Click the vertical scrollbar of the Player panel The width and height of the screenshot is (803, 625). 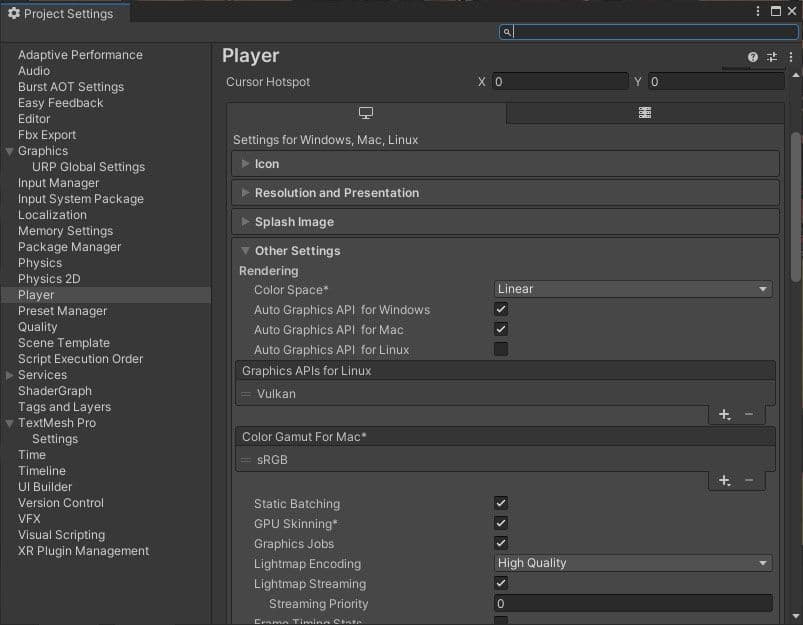point(796,200)
